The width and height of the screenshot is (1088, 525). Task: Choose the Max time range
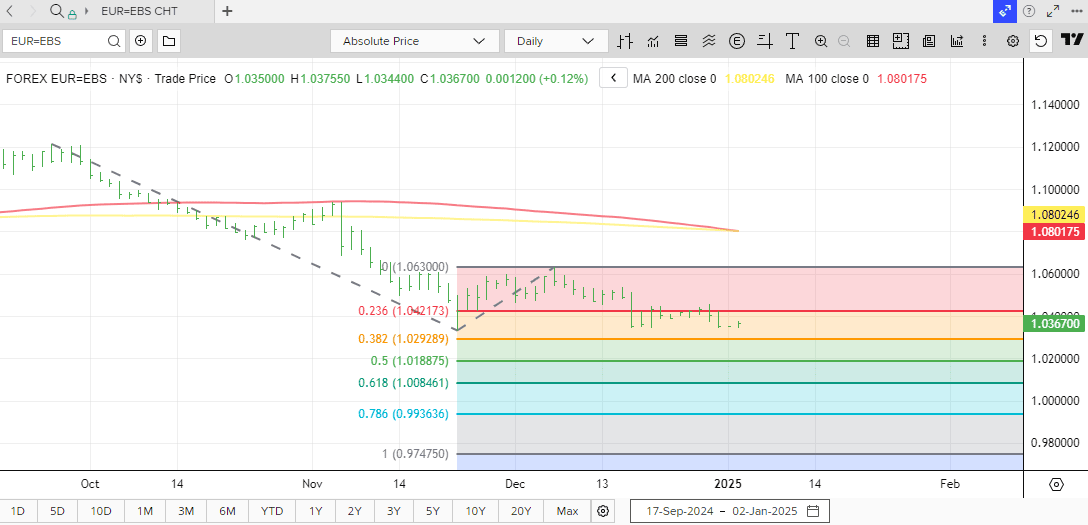[x=567, y=511]
